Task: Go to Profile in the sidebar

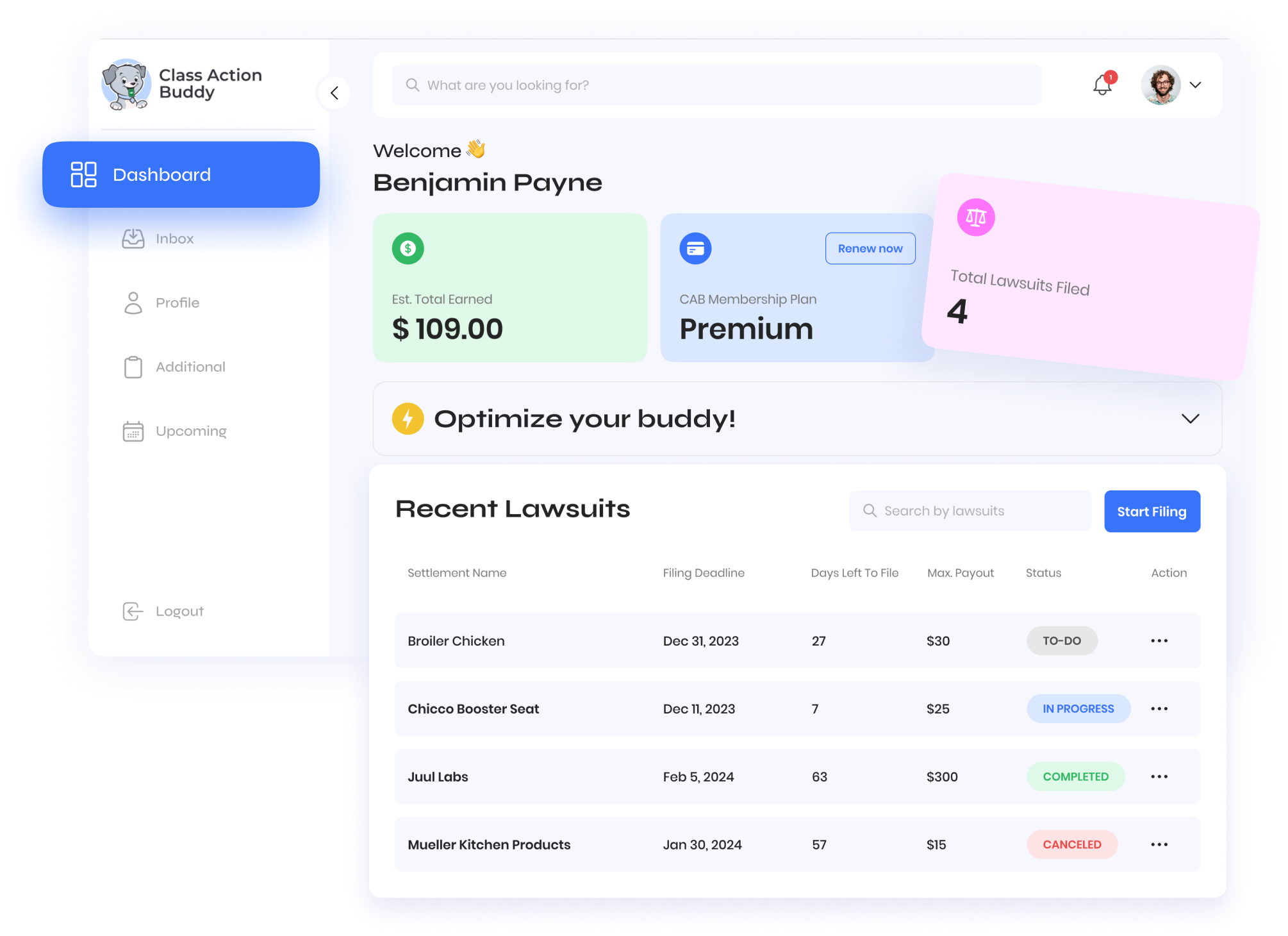Action: tap(177, 303)
